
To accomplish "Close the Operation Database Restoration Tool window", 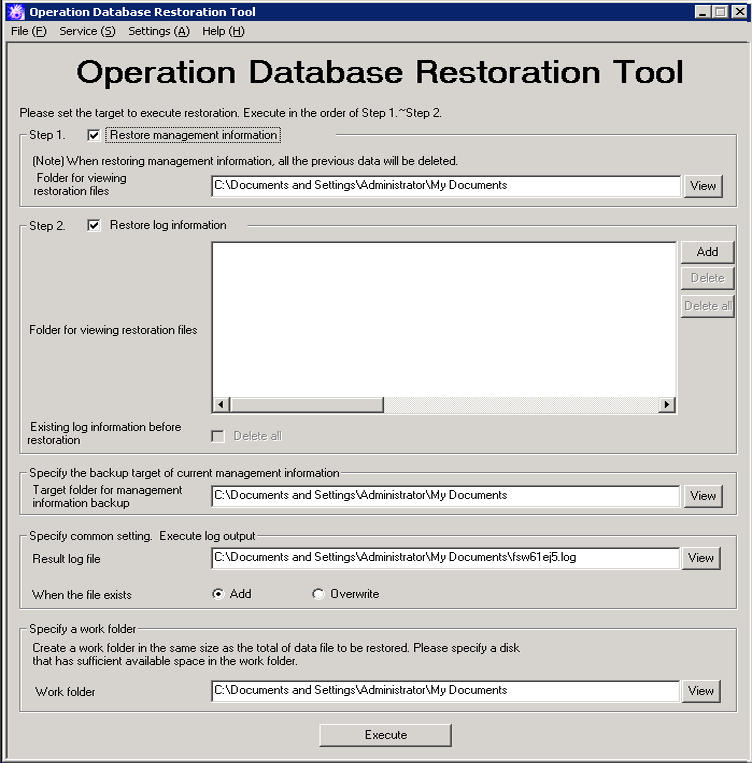I will (x=739, y=12).
